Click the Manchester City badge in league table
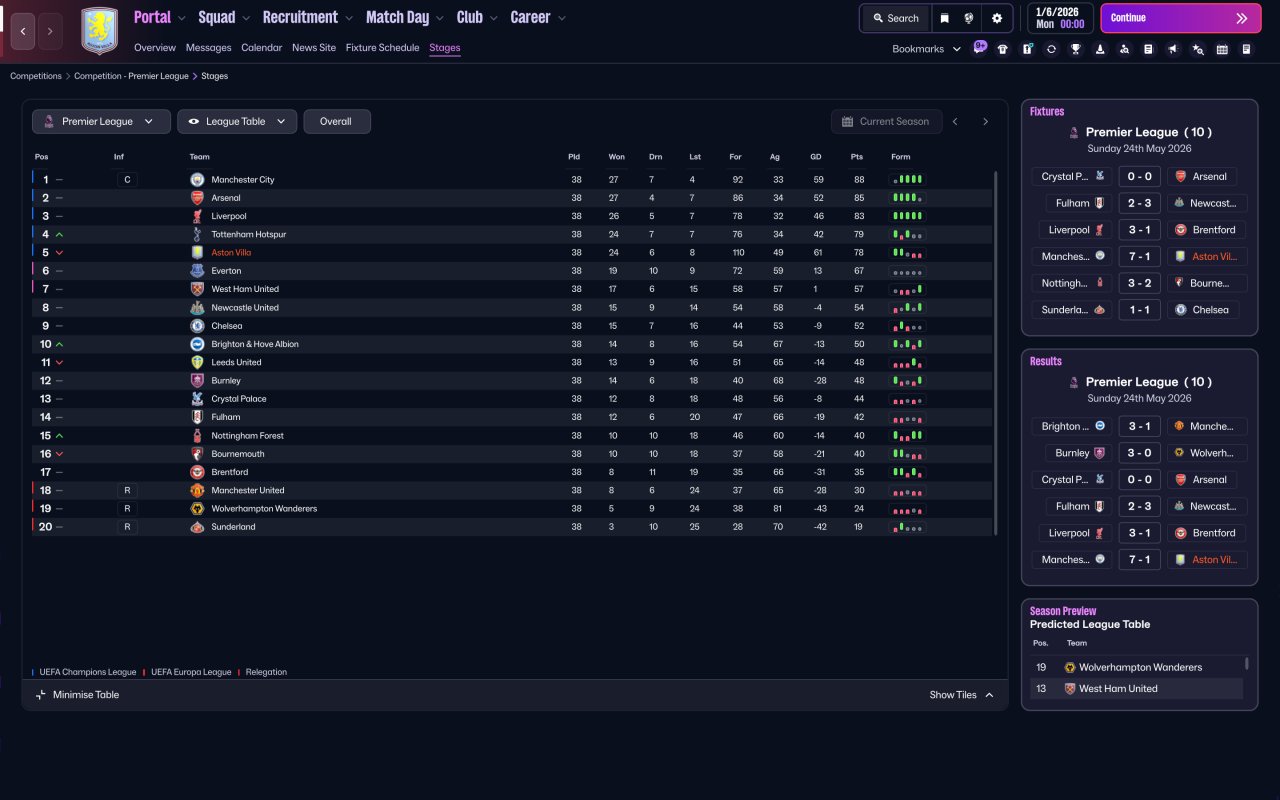 click(x=197, y=180)
